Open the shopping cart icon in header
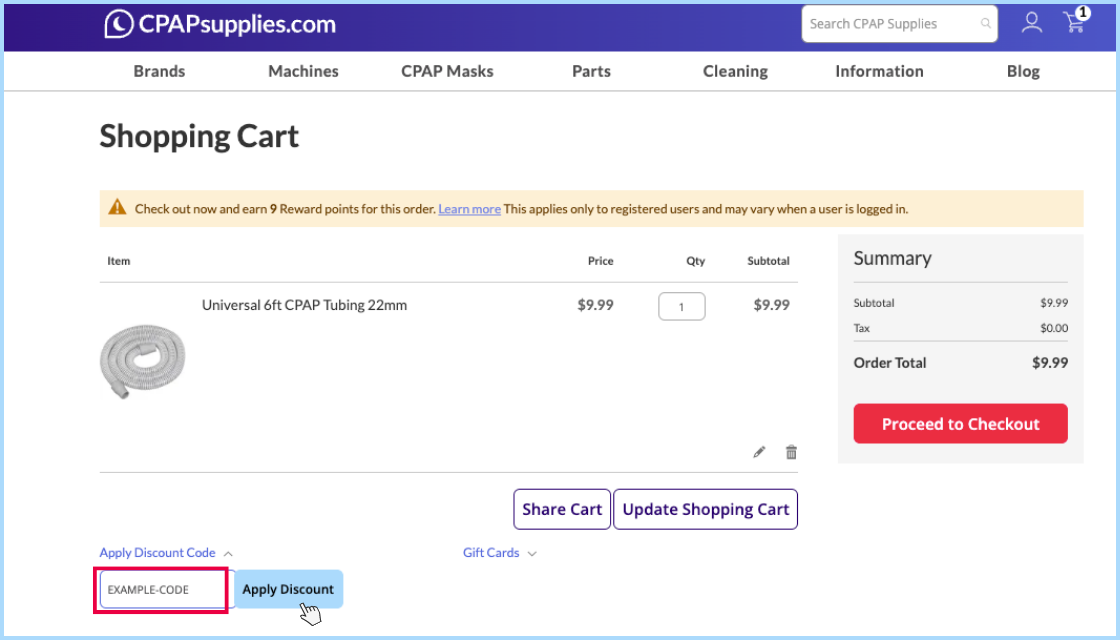1120x640 pixels. 1075,23
